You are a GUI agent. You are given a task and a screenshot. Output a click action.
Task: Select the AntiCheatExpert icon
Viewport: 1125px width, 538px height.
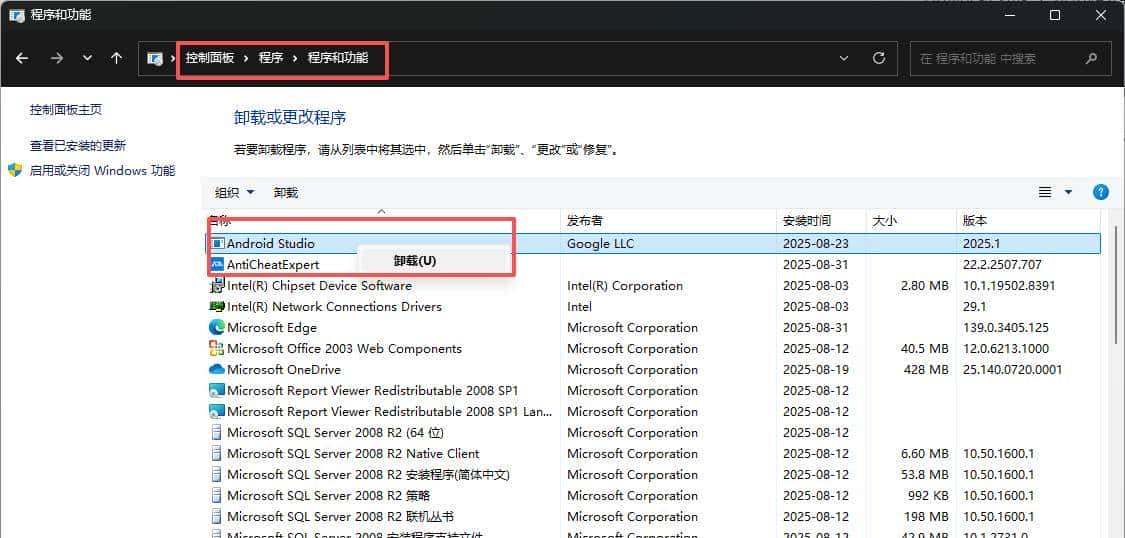point(217,265)
